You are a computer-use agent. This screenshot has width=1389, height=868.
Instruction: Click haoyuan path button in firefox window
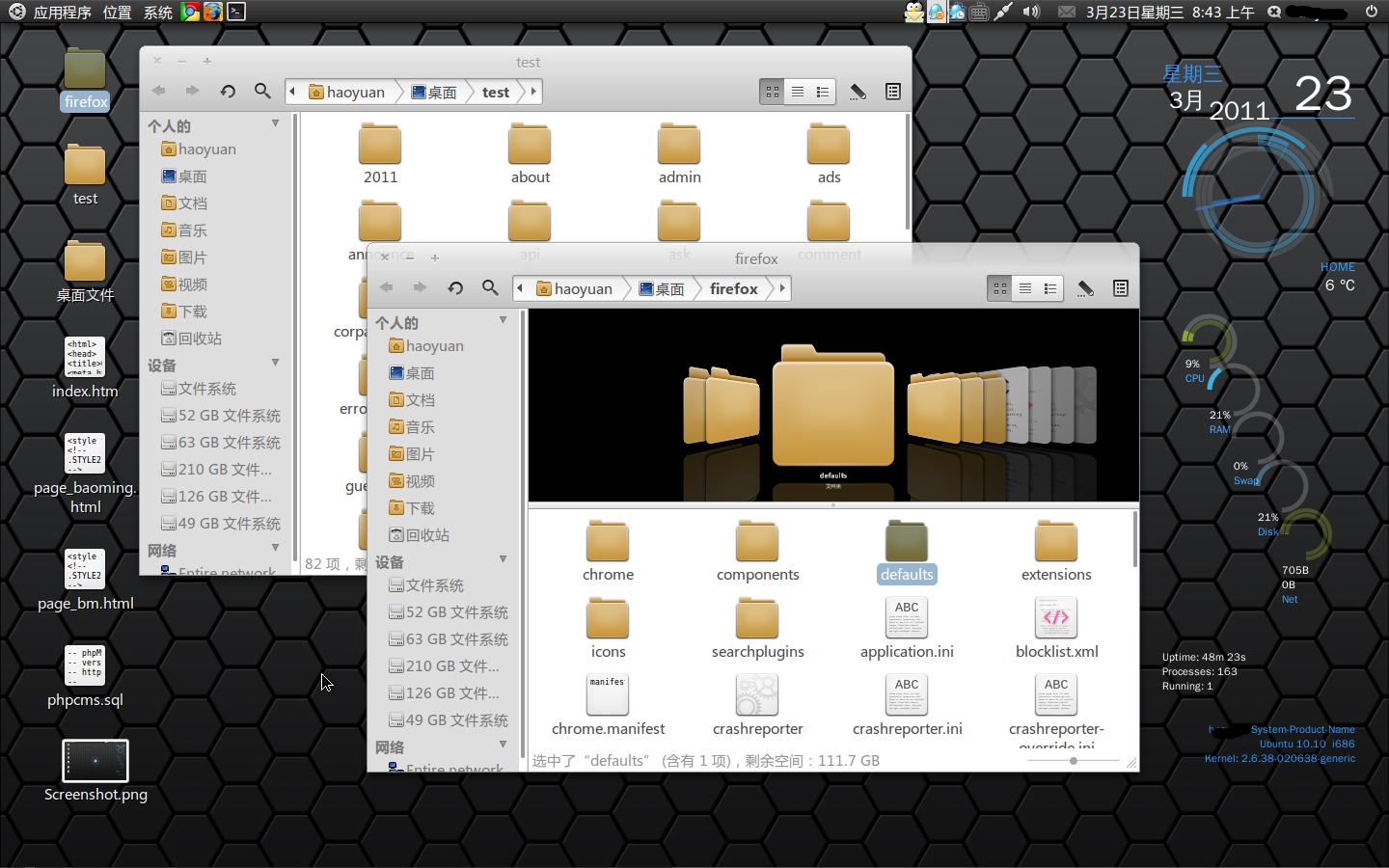coord(575,288)
